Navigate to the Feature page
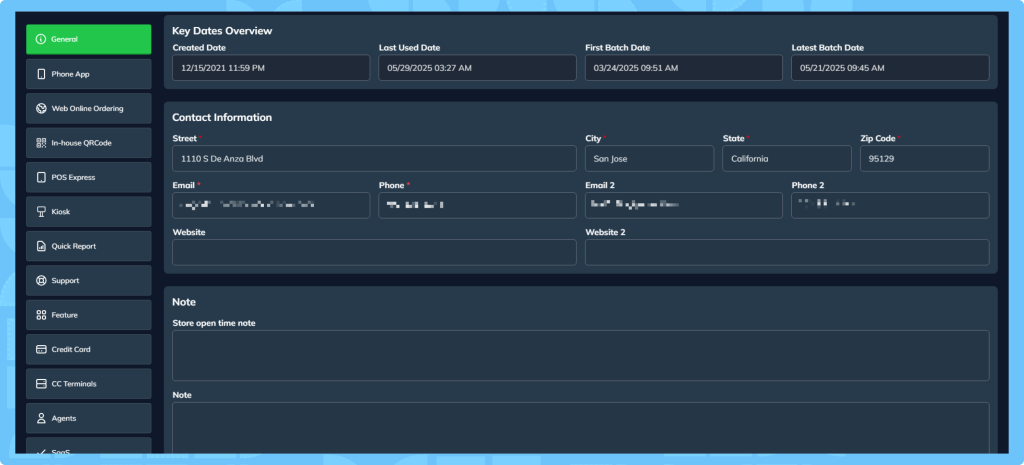Screen dimensions: 1024x465 [89, 315]
